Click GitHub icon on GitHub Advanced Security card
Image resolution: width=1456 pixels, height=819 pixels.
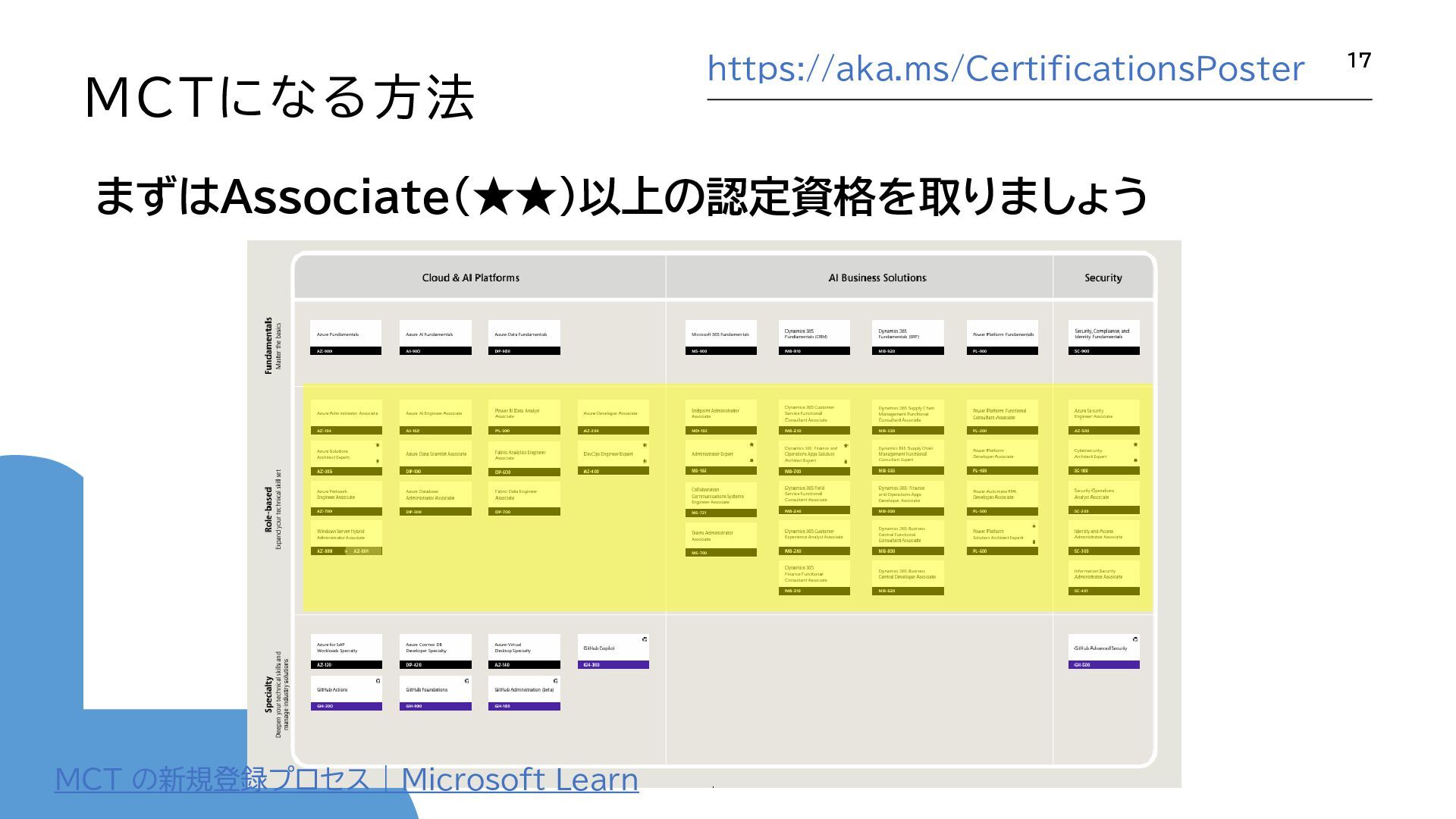[1135, 639]
